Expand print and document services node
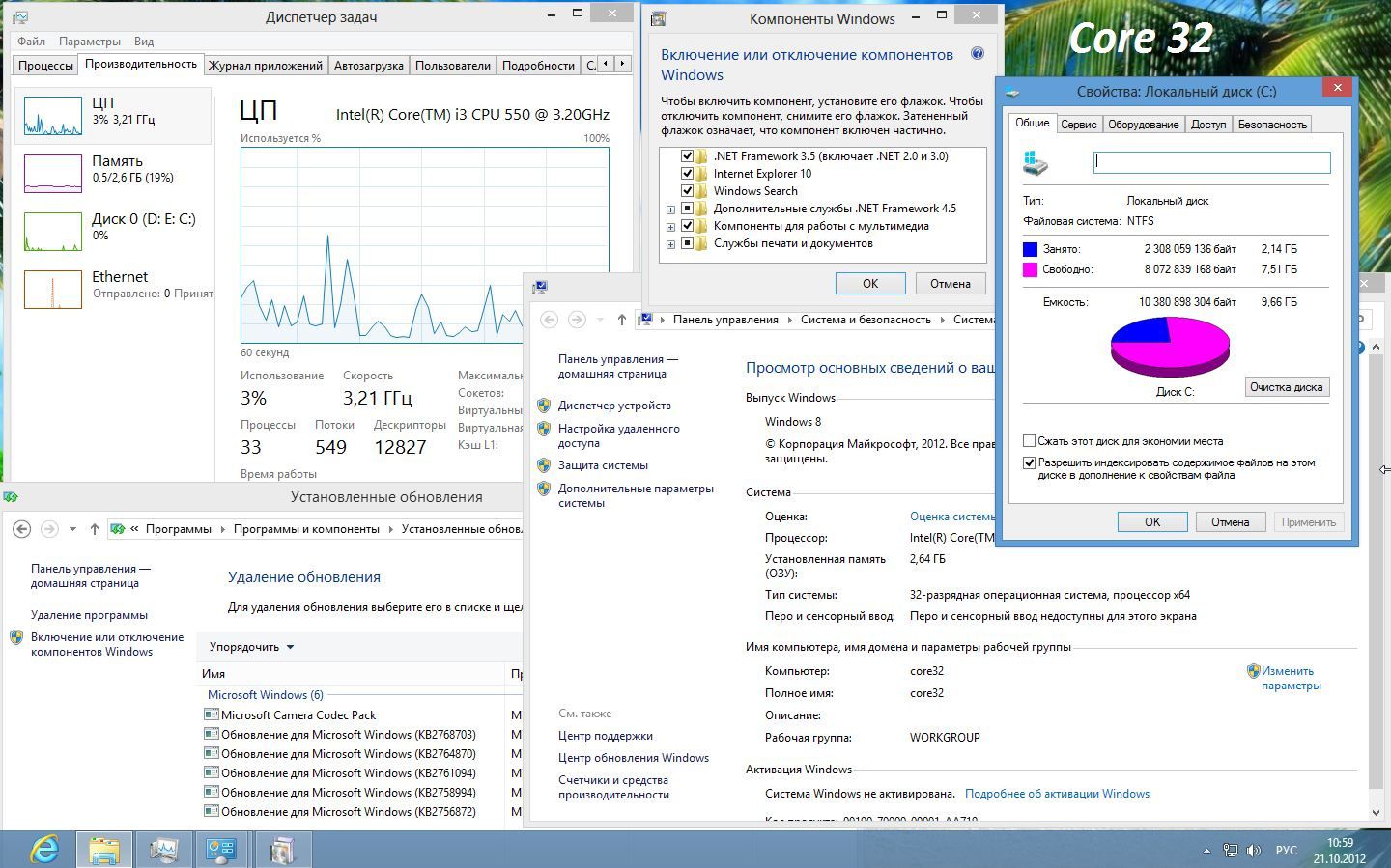This screenshot has height=868, width=1391. [670, 244]
